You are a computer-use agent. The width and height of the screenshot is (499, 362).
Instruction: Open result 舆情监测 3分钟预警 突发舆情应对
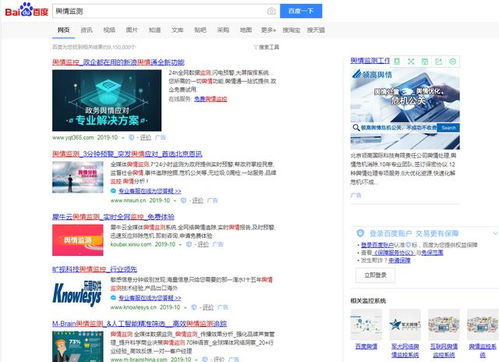tap(127, 154)
